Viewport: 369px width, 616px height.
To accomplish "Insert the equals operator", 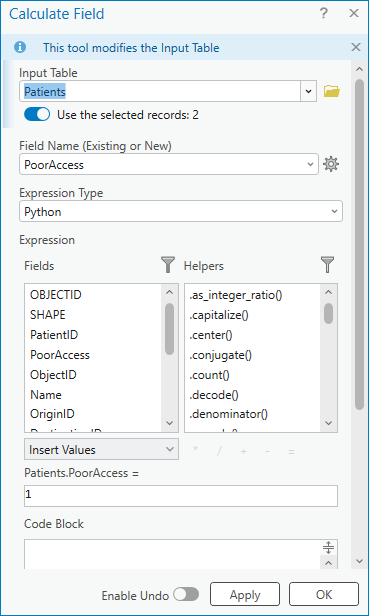I will (291, 451).
